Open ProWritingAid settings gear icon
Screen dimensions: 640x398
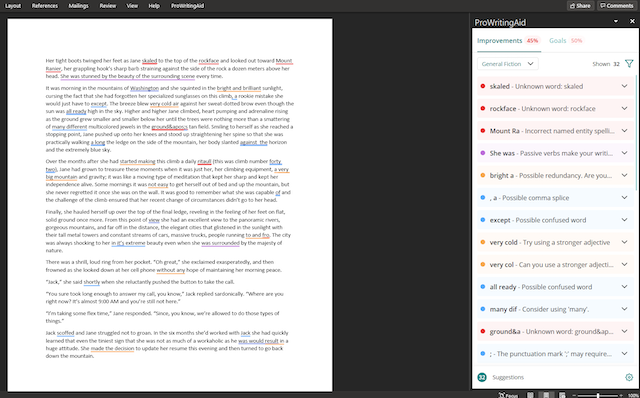click(x=629, y=377)
